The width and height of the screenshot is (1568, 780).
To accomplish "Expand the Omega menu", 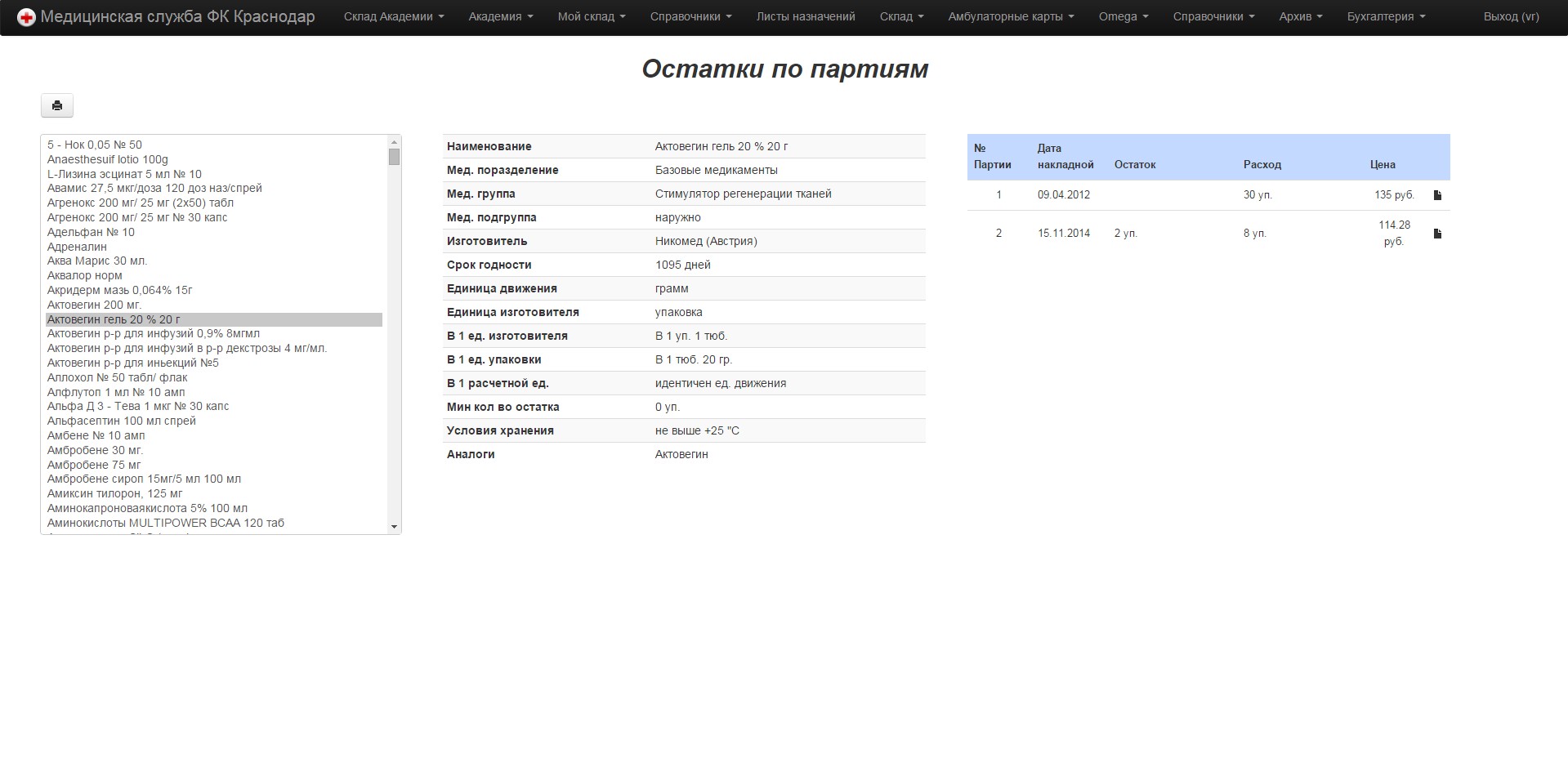I will point(1124,16).
